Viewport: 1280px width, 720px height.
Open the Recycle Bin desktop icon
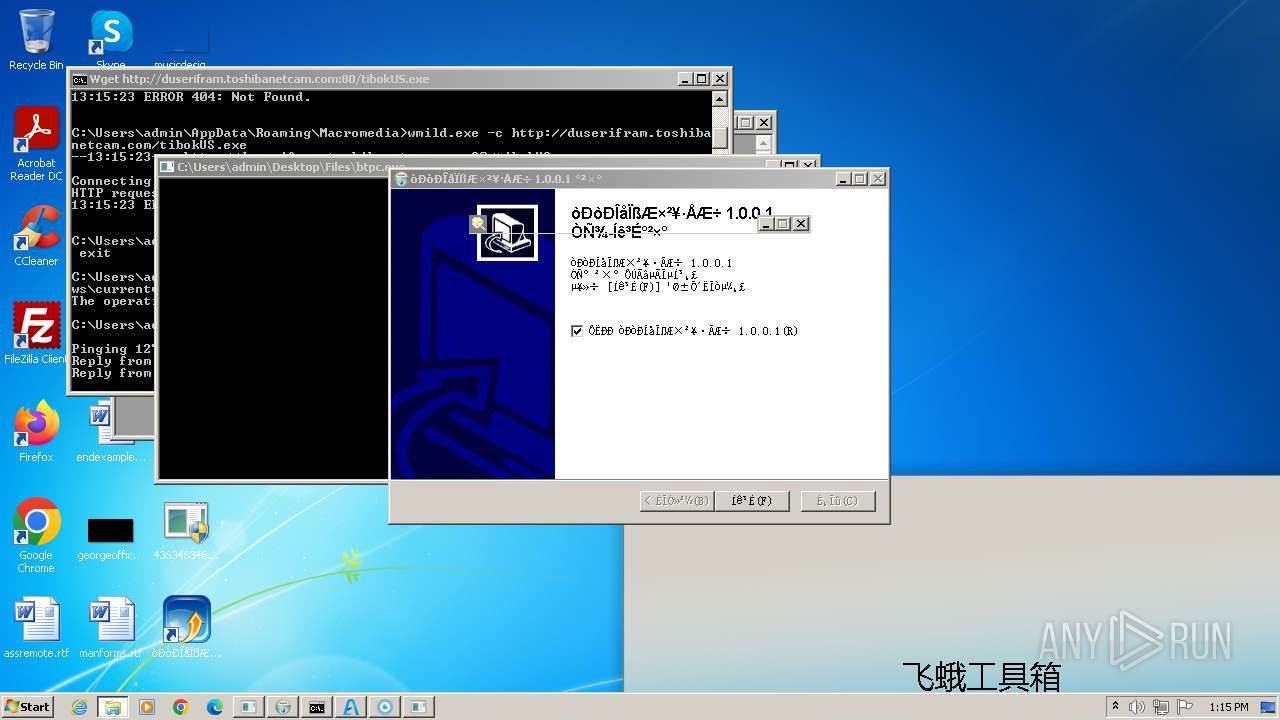[x=36, y=40]
